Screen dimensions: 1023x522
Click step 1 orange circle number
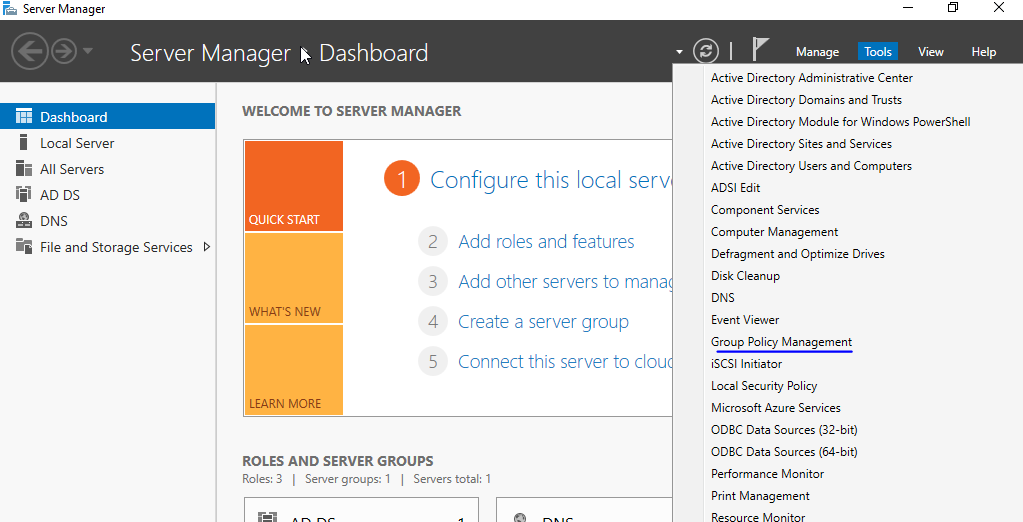click(402, 178)
